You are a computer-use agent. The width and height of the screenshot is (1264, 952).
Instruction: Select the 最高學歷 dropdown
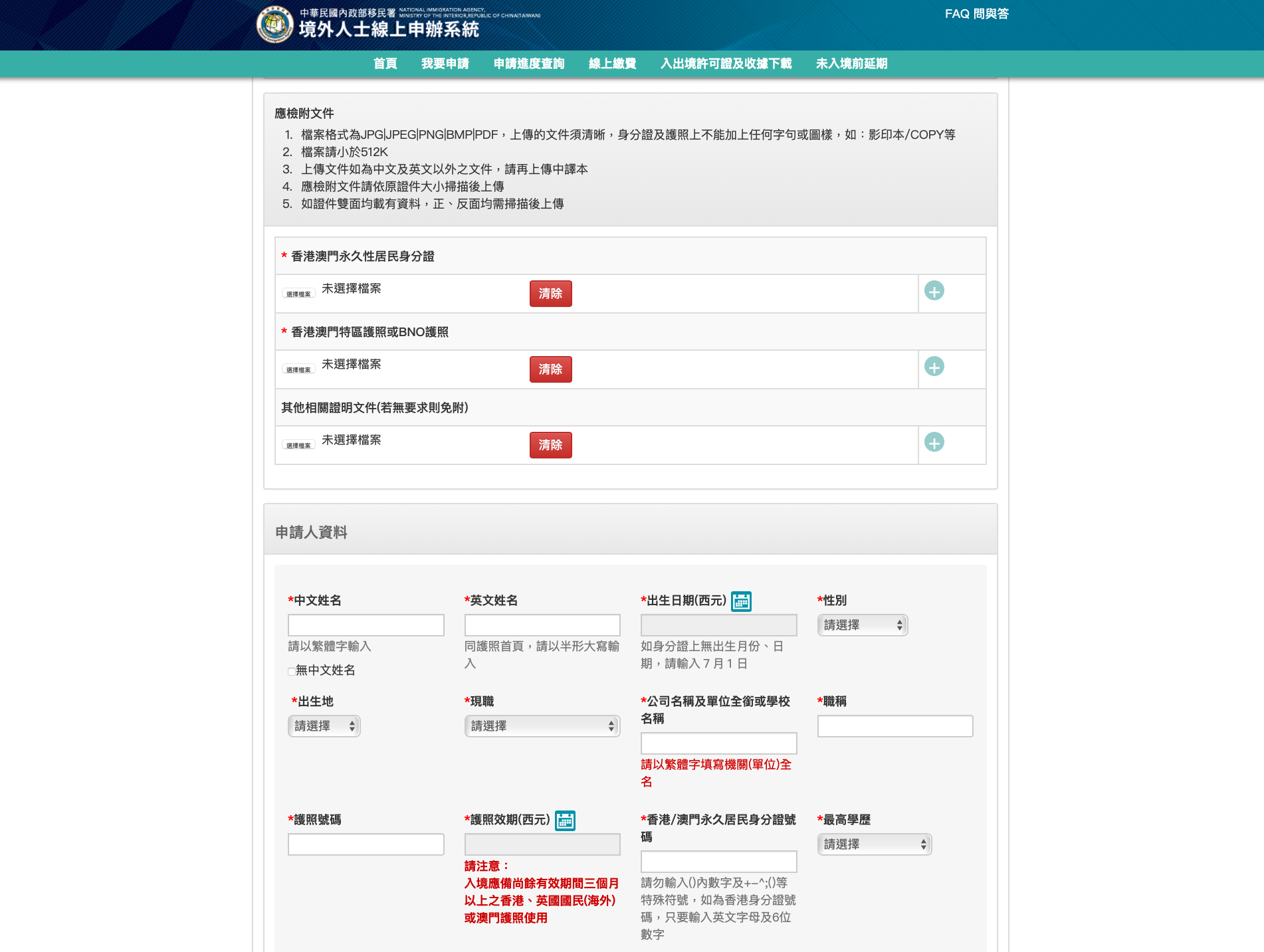tap(874, 844)
